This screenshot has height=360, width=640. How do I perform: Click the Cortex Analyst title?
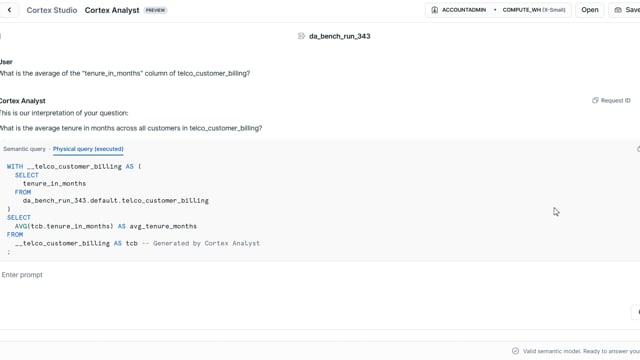[x=112, y=10]
